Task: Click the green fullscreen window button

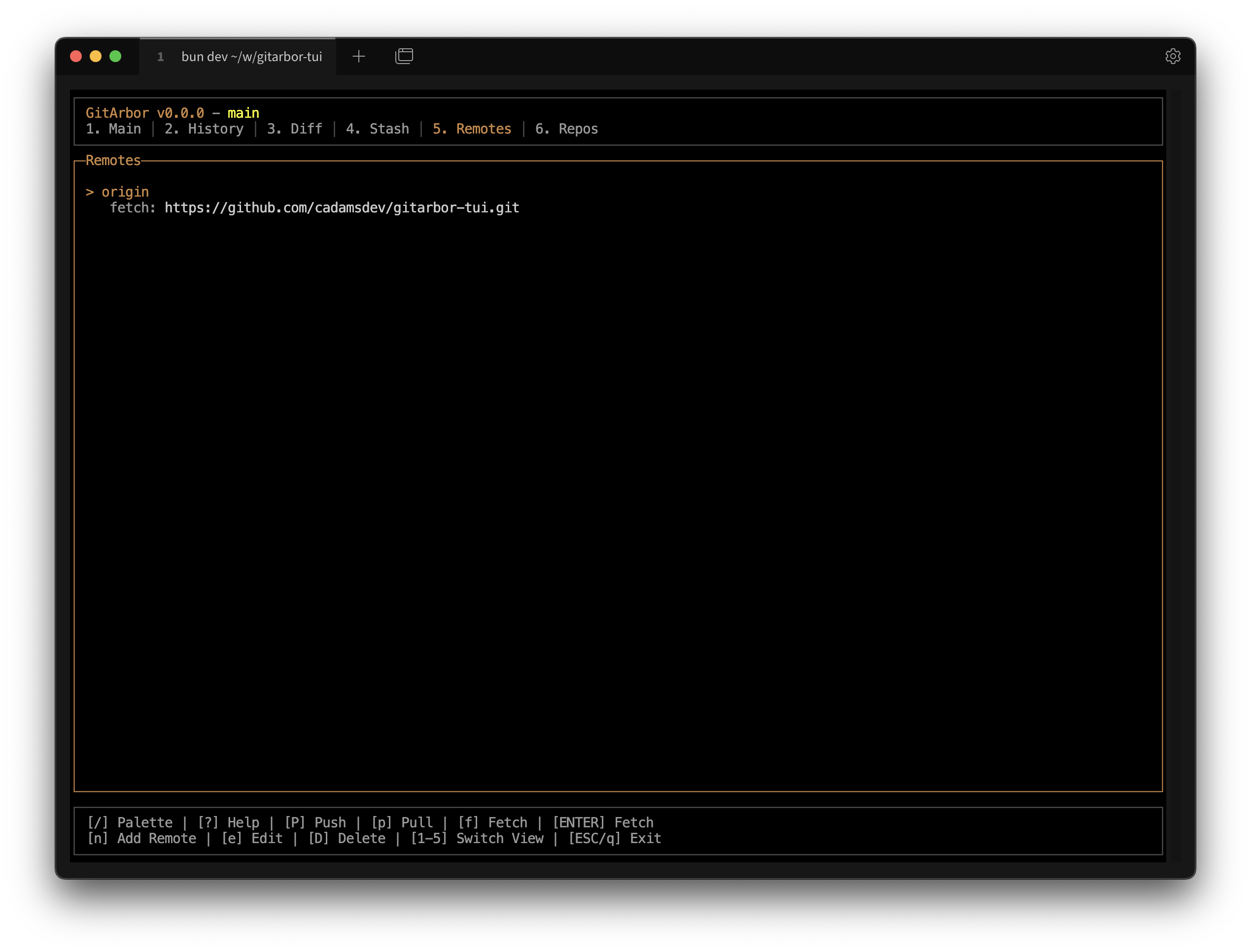Action: click(116, 56)
